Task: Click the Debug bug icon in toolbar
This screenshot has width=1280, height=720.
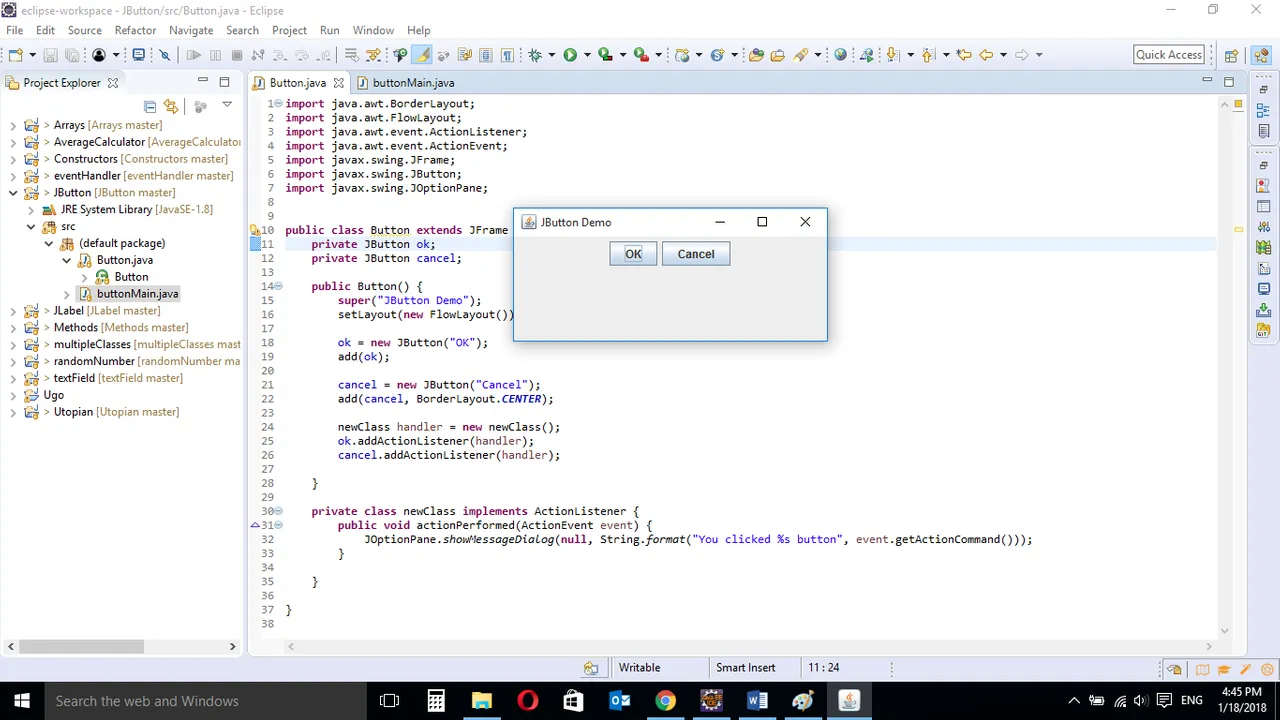Action: (535, 55)
